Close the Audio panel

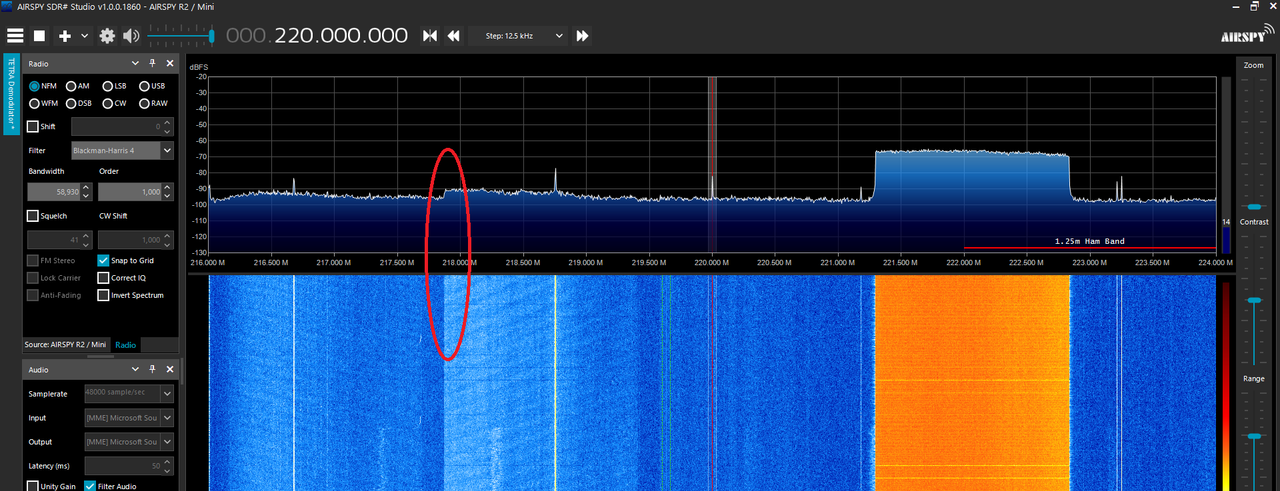pyautogui.click(x=169, y=369)
